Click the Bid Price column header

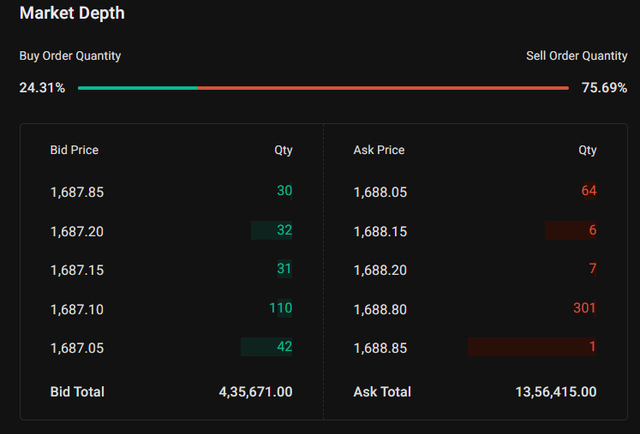click(74, 150)
